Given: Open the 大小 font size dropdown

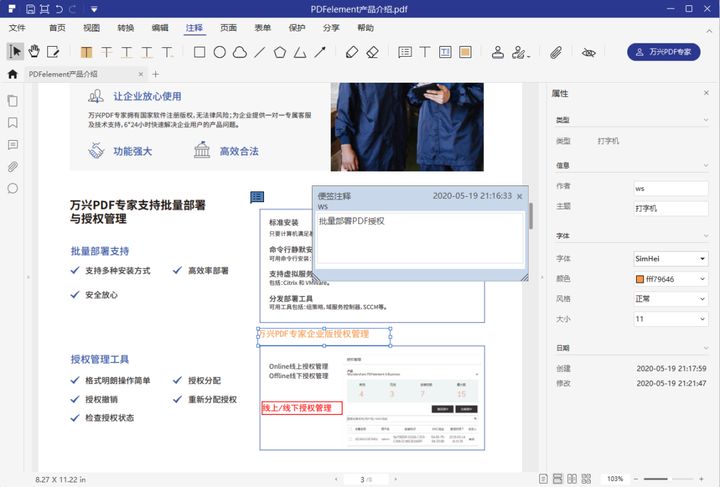Looking at the screenshot, I should pyautogui.click(x=670, y=319).
